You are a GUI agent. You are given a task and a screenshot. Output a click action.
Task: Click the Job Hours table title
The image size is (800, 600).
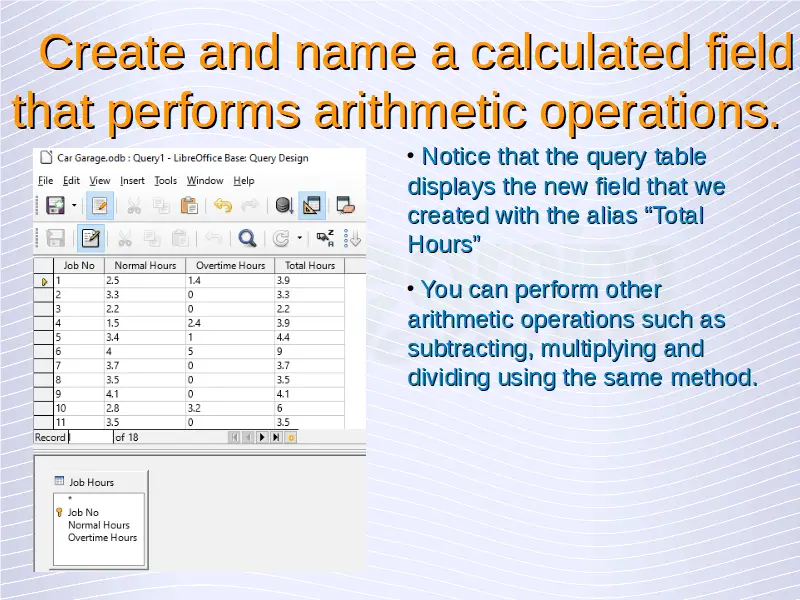click(91, 482)
